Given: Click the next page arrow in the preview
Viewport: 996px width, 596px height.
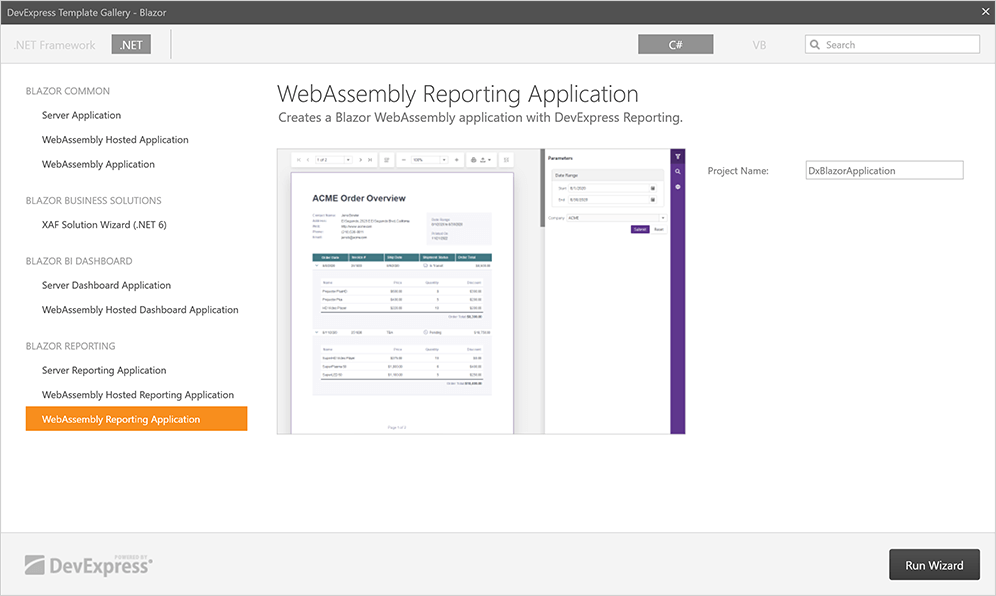Looking at the screenshot, I should coord(361,159).
